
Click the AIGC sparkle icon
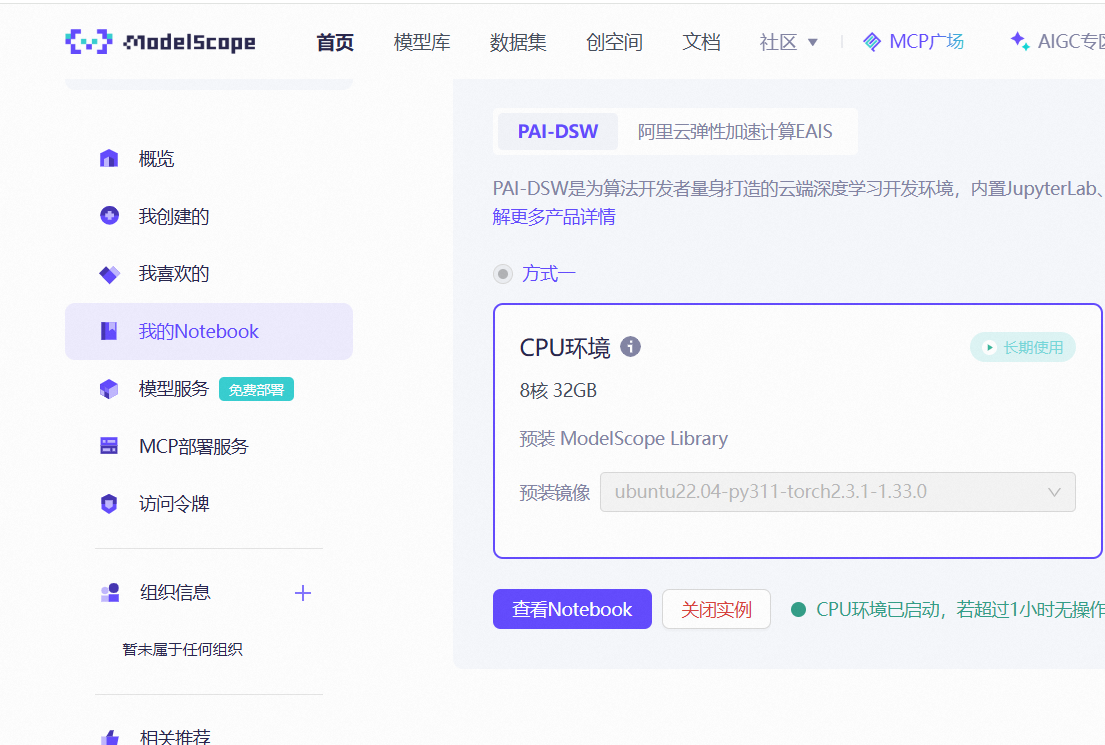tap(1019, 41)
